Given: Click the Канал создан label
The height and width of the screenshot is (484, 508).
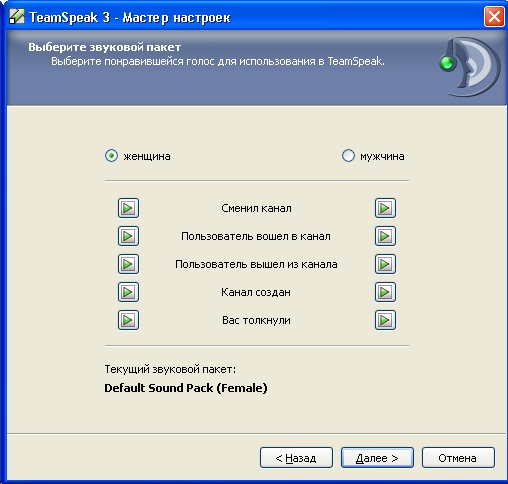Looking at the screenshot, I should [x=256, y=292].
